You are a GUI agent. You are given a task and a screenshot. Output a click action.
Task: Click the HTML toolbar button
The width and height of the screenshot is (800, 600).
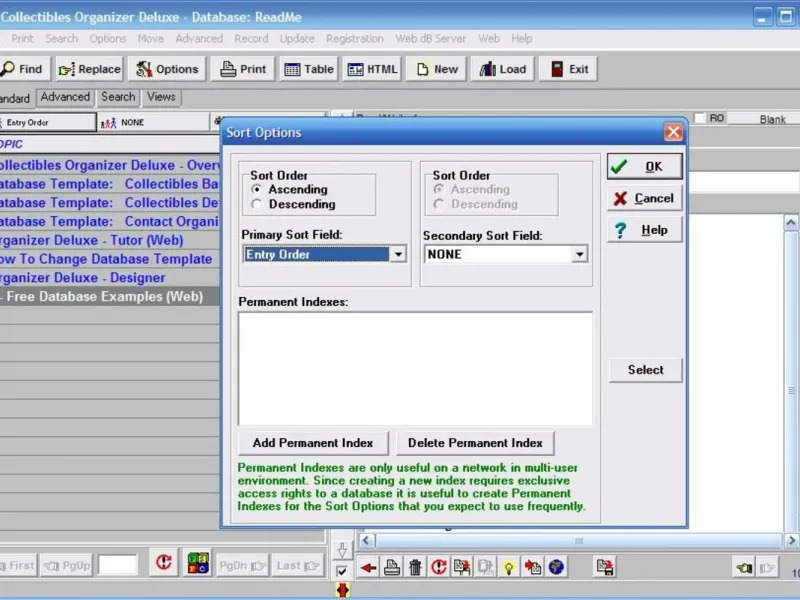point(372,69)
